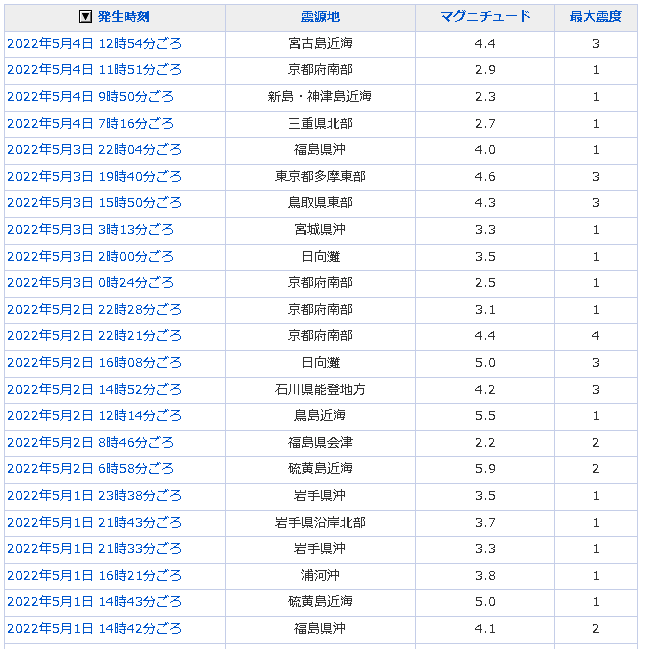The width and height of the screenshot is (645, 649).
Task: Select the 鳥取県東部 epicenter cell
Action: 320,203
